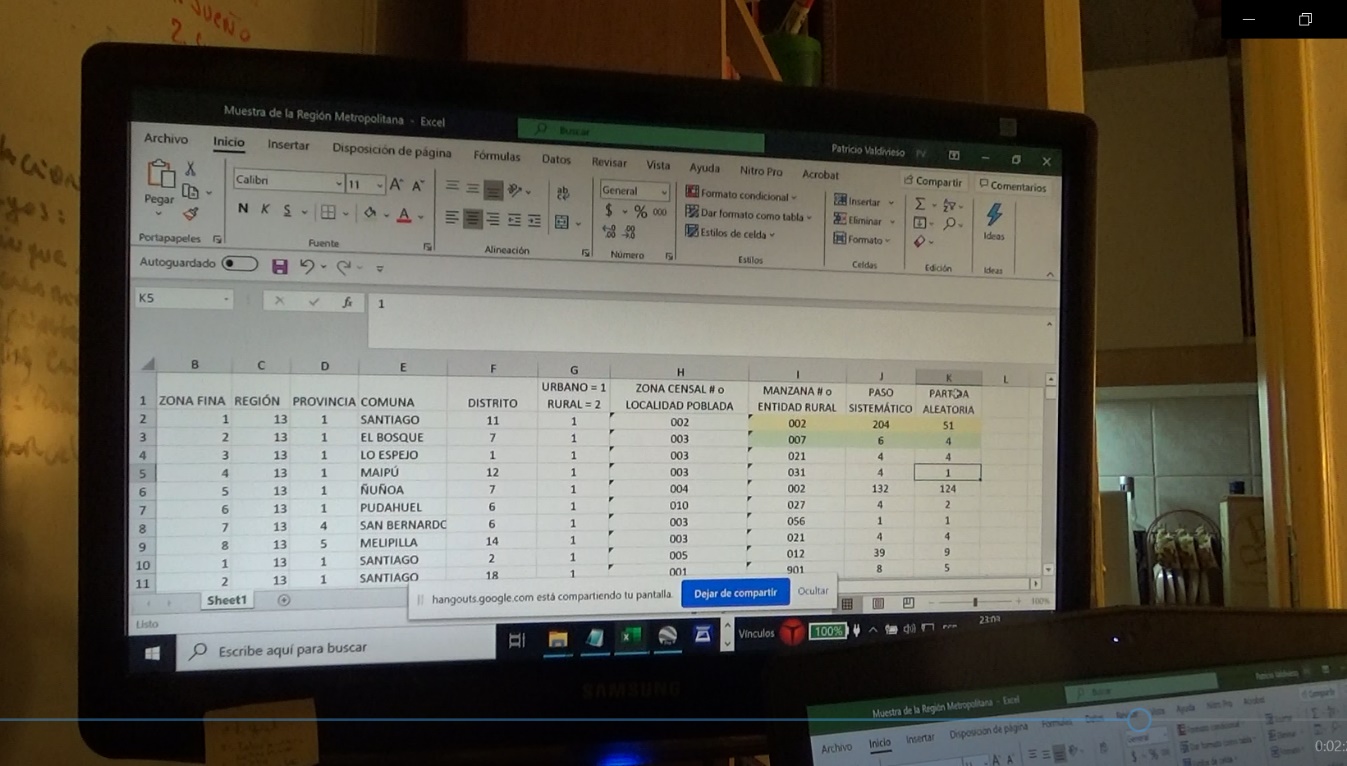1347x766 pixels.
Task: Toggle center horizontal alignment
Action: 472,218
